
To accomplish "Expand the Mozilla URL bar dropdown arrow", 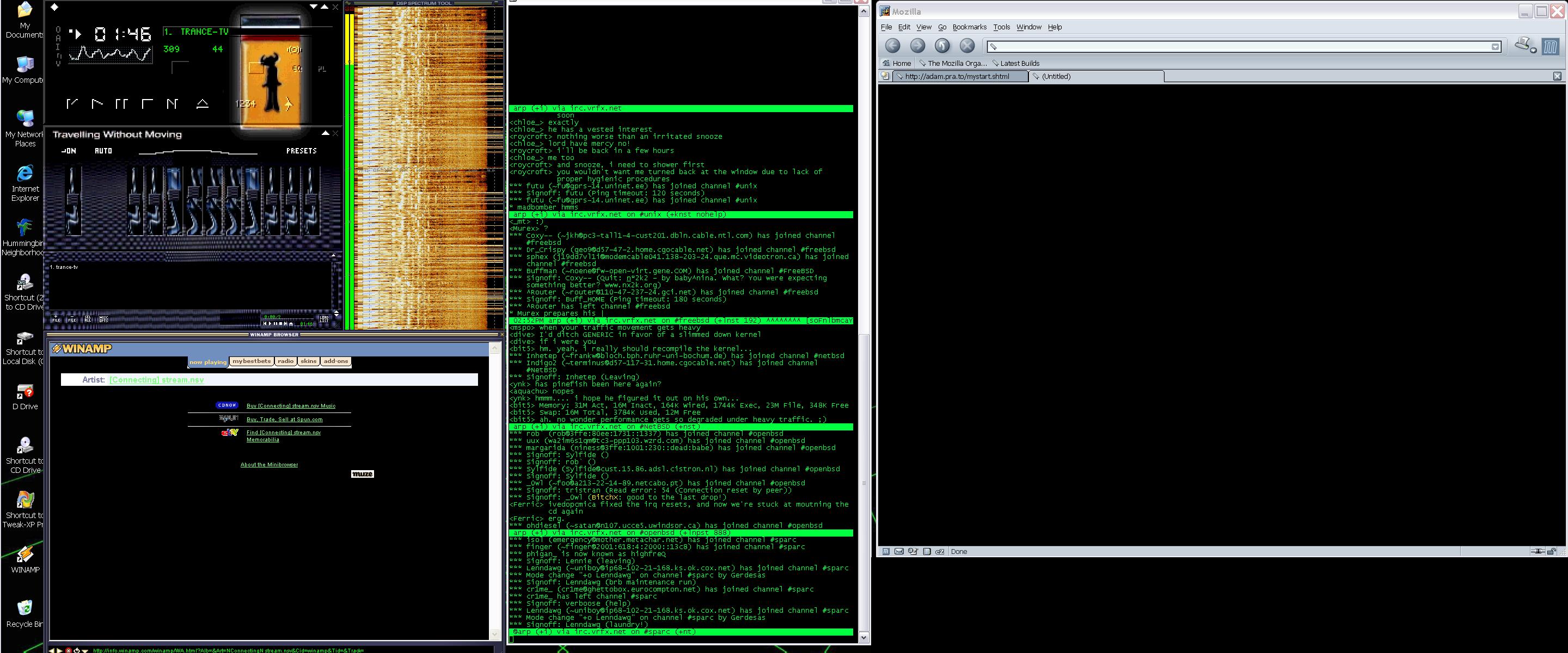I will pyautogui.click(x=1495, y=47).
